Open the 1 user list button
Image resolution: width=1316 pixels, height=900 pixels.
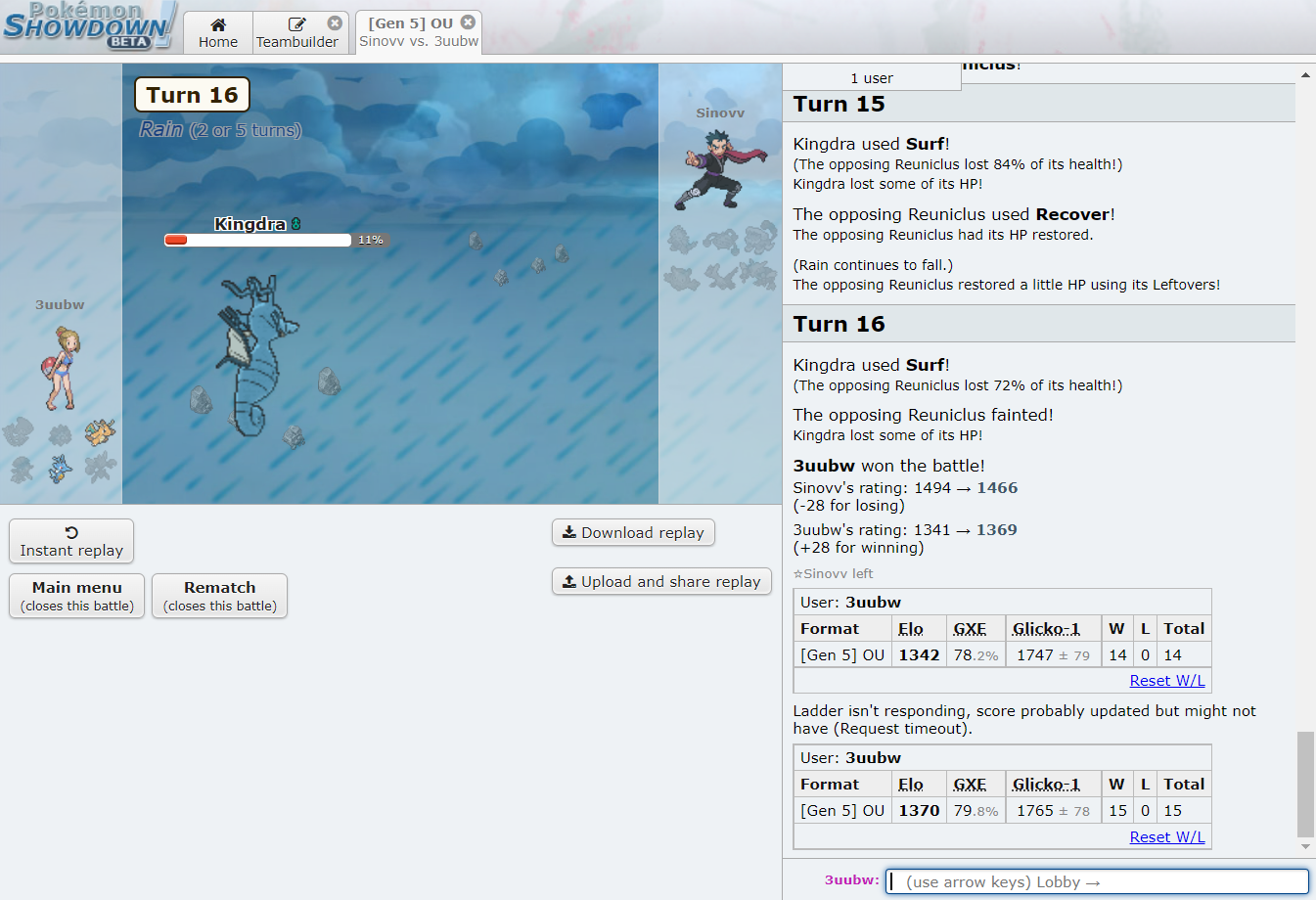tap(872, 78)
